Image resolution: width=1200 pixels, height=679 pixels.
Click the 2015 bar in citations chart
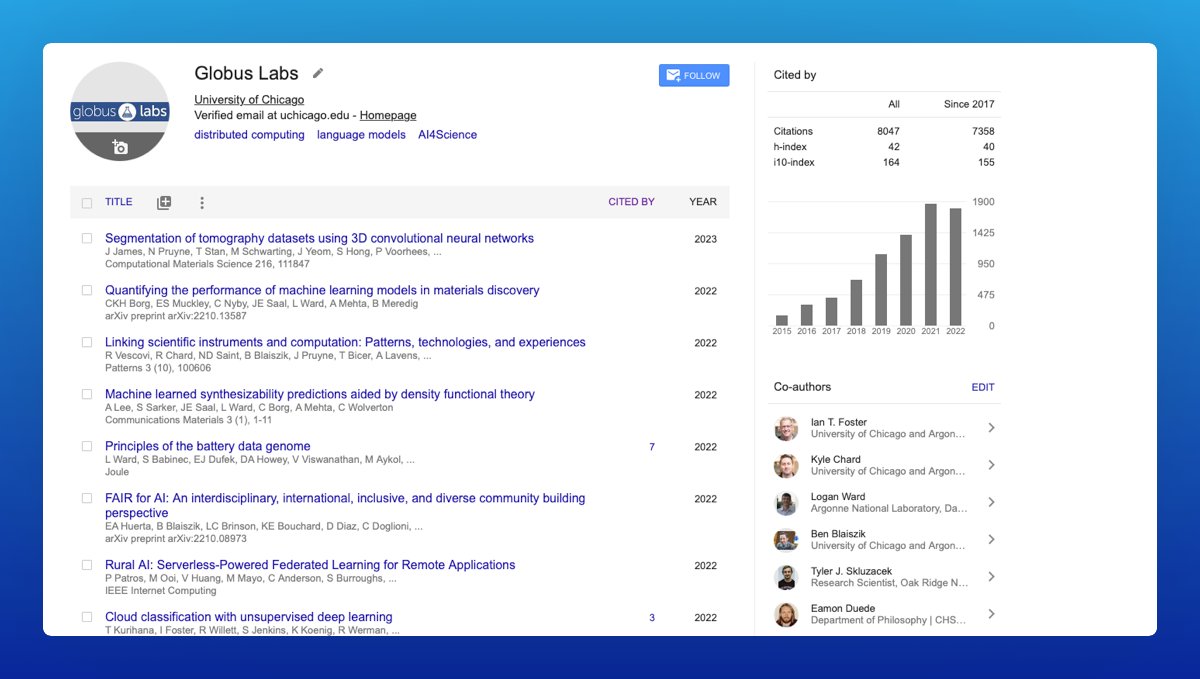pos(782,321)
